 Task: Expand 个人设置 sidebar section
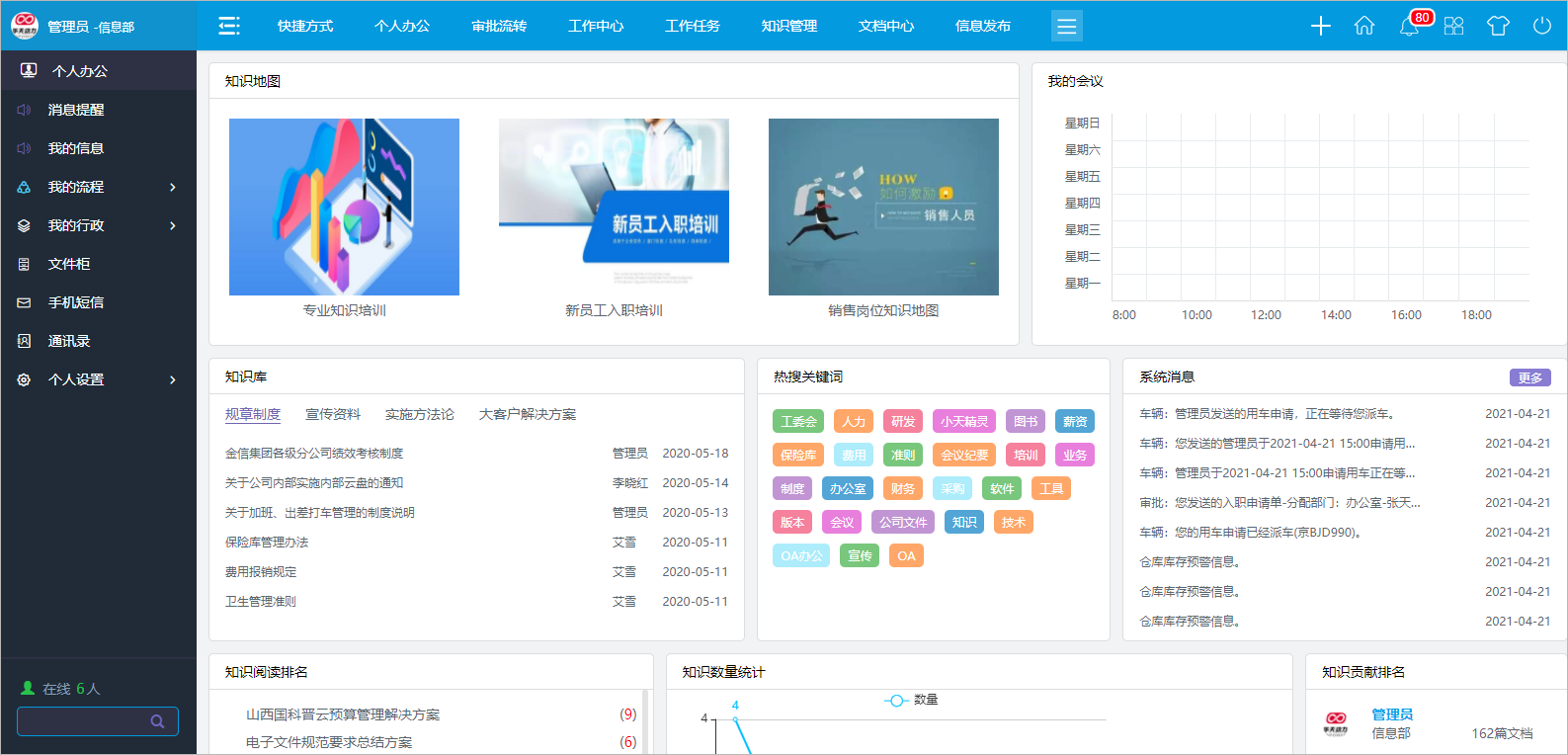point(98,379)
